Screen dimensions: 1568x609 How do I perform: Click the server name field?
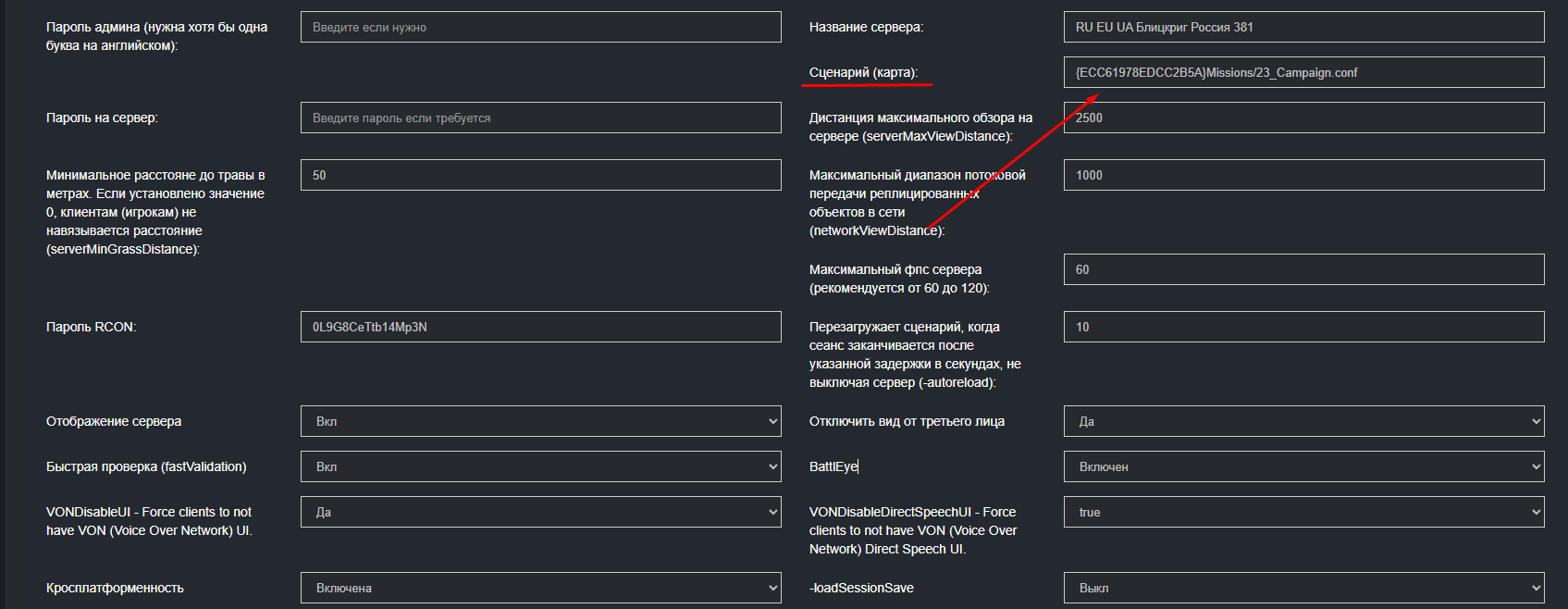(1303, 27)
